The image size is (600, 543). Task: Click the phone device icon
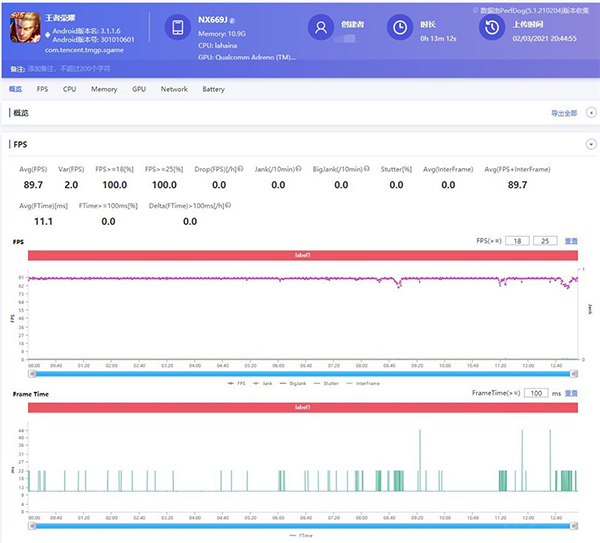pos(175,28)
